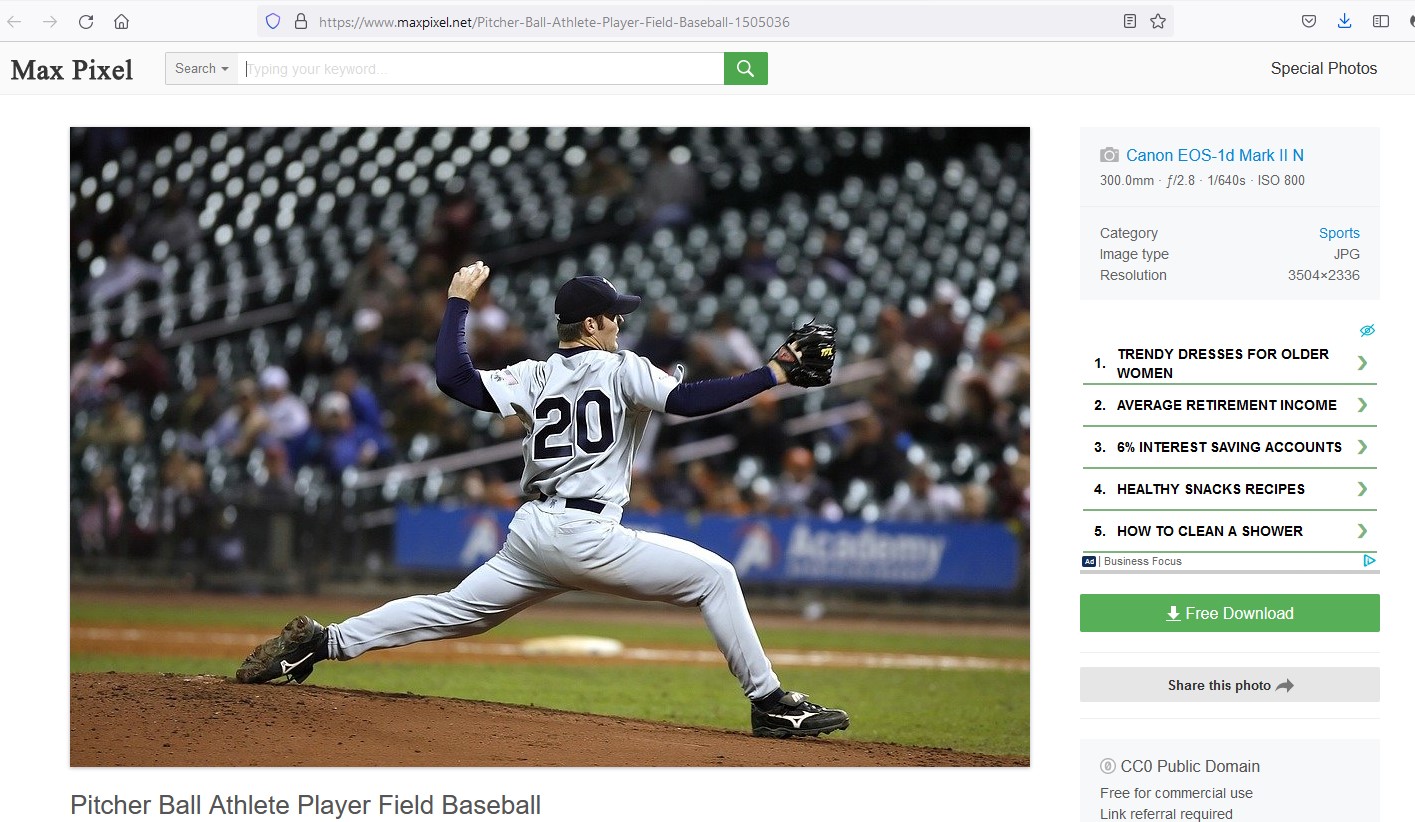
Task: Open the Sports category link
Action: point(1339,233)
